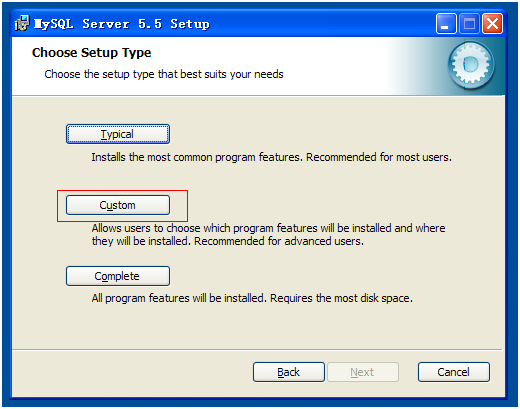Maximize the MySQL Setup window
The image size is (520, 409).
(469, 24)
